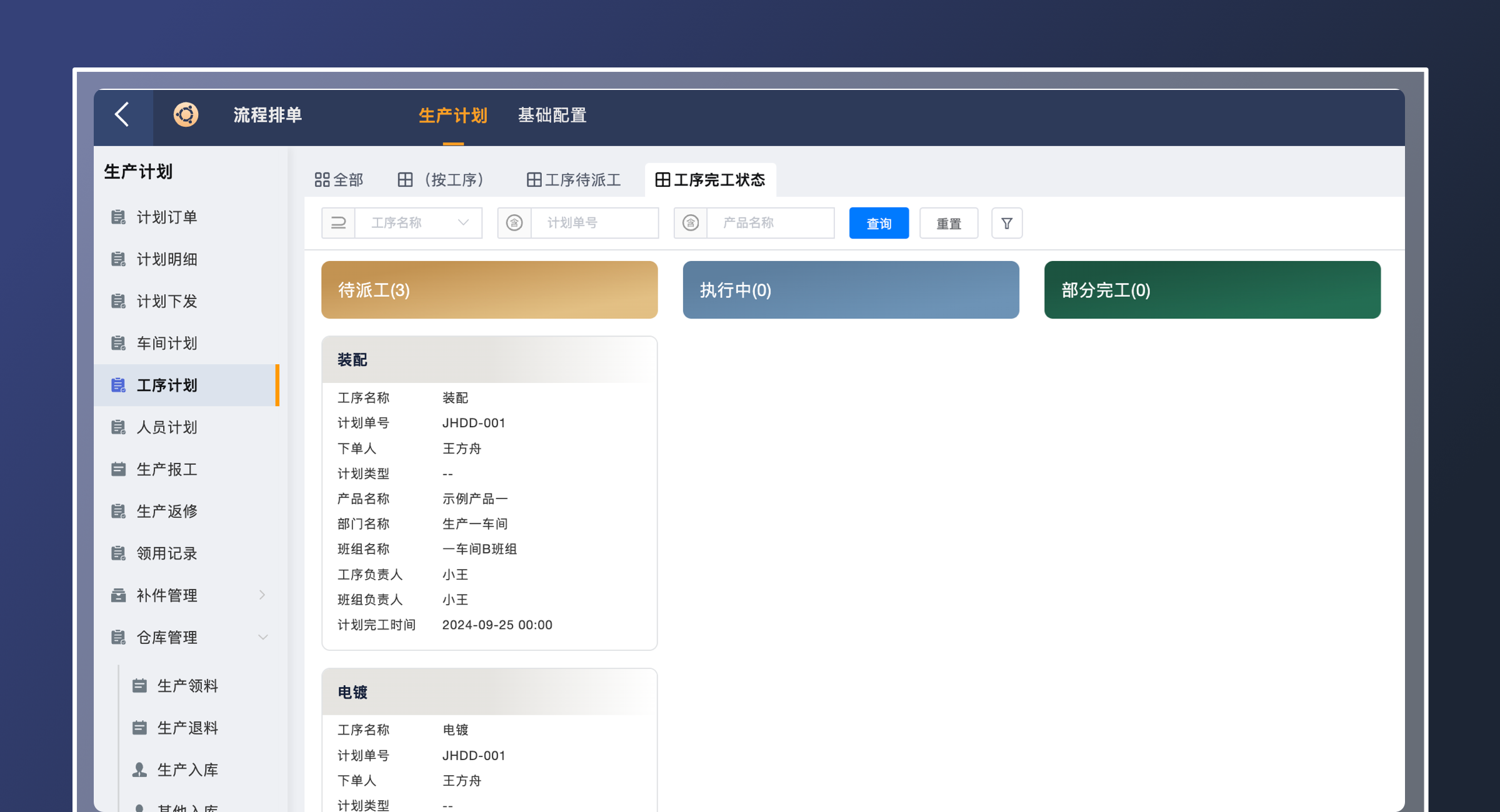Click the 生产入库 person icon
The width and height of the screenshot is (1500, 812).
139,769
